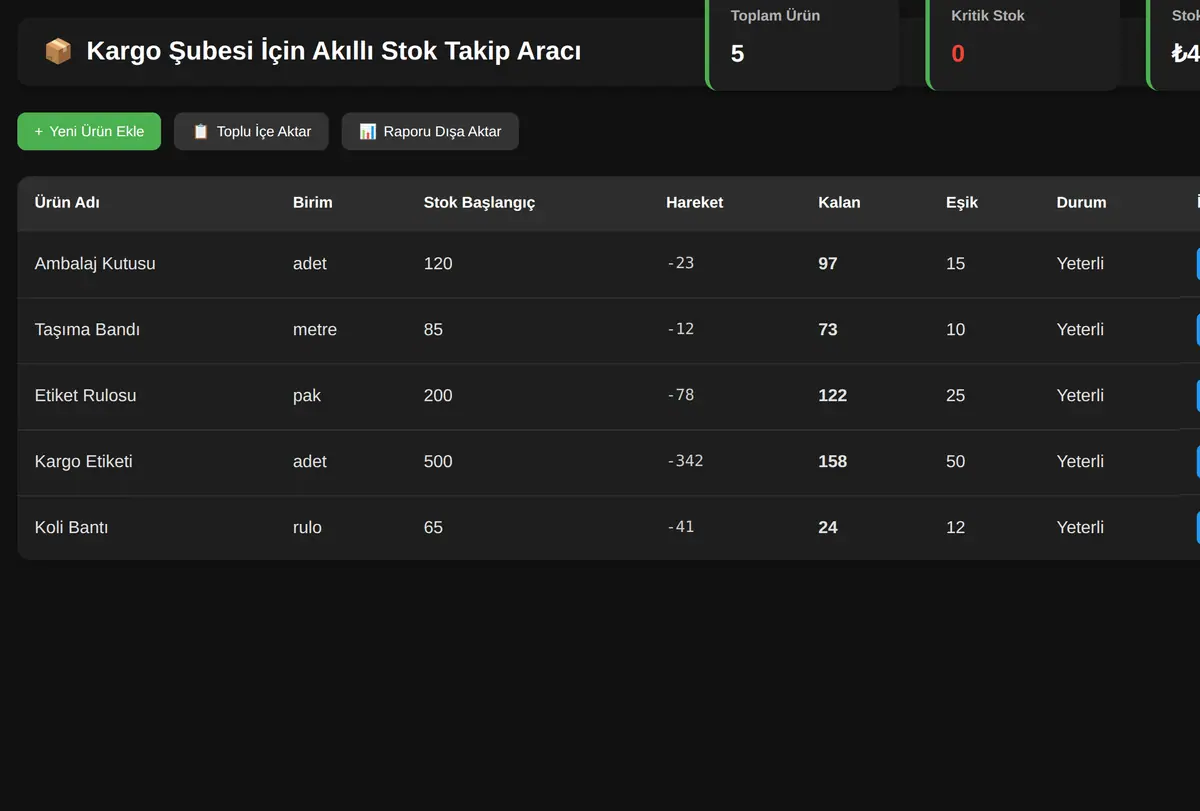Image resolution: width=1200 pixels, height=811 pixels.
Task: Click Yeterli status for Taşıma Bandı
Action: [1080, 329]
